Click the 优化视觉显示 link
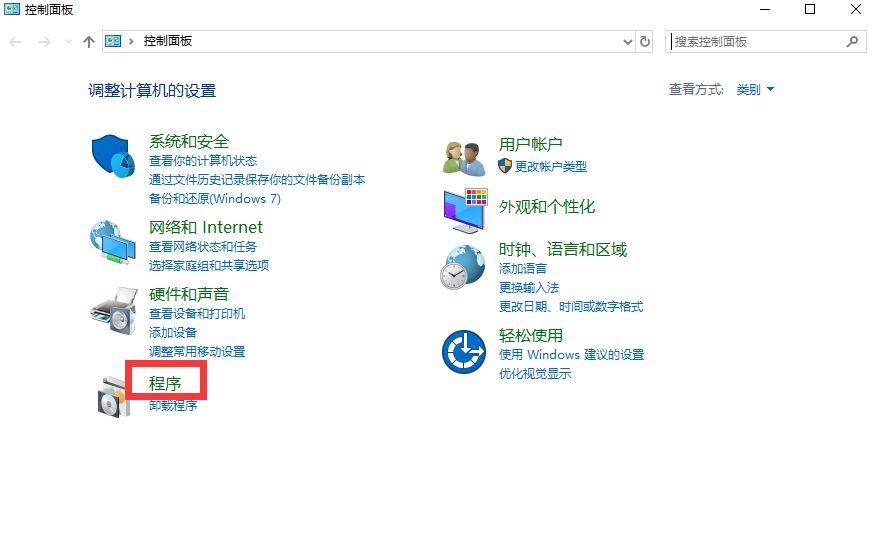This screenshot has width=872, height=545. point(535,374)
